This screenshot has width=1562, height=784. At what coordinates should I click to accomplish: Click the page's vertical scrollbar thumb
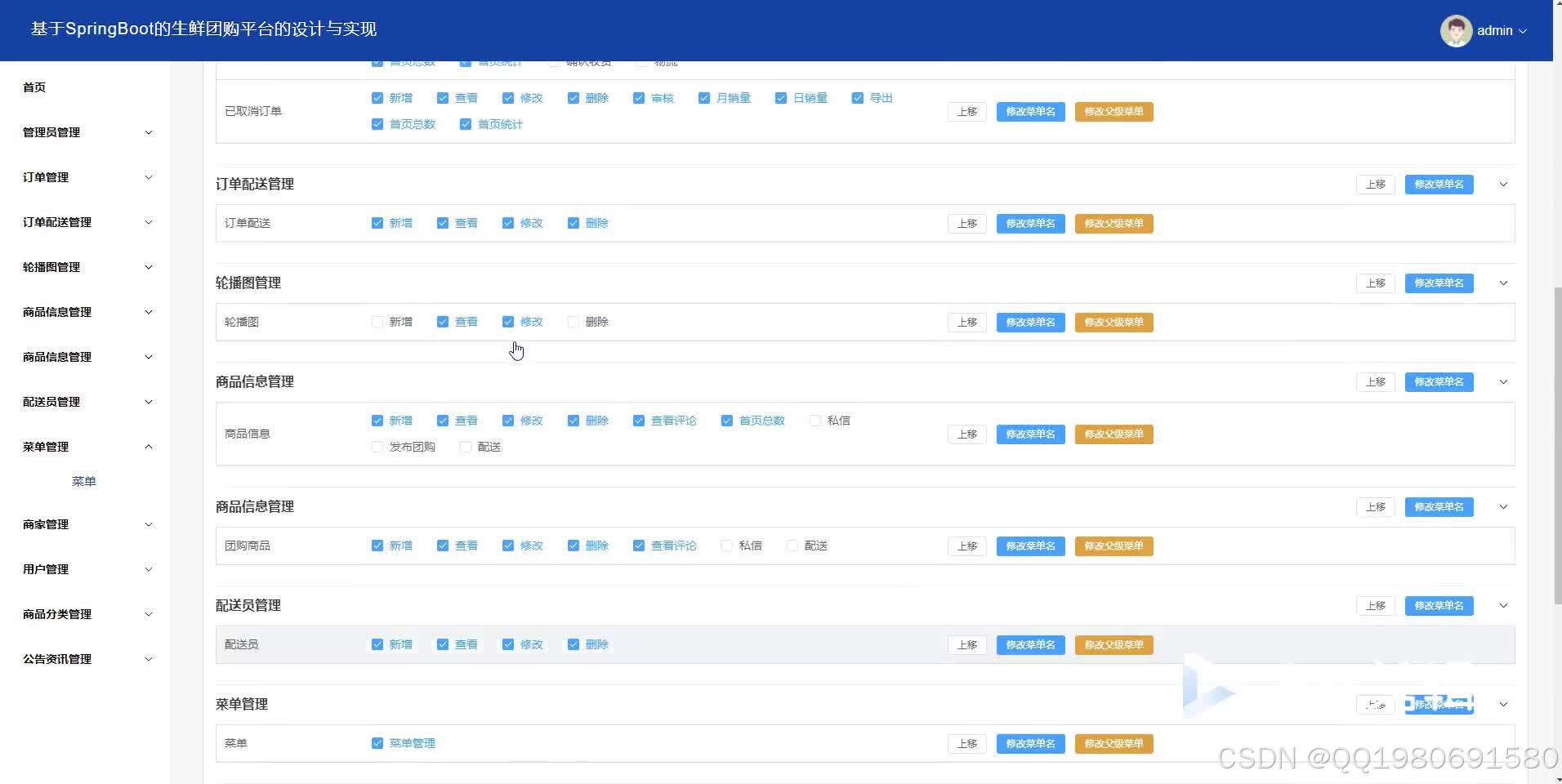click(1557, 445)
